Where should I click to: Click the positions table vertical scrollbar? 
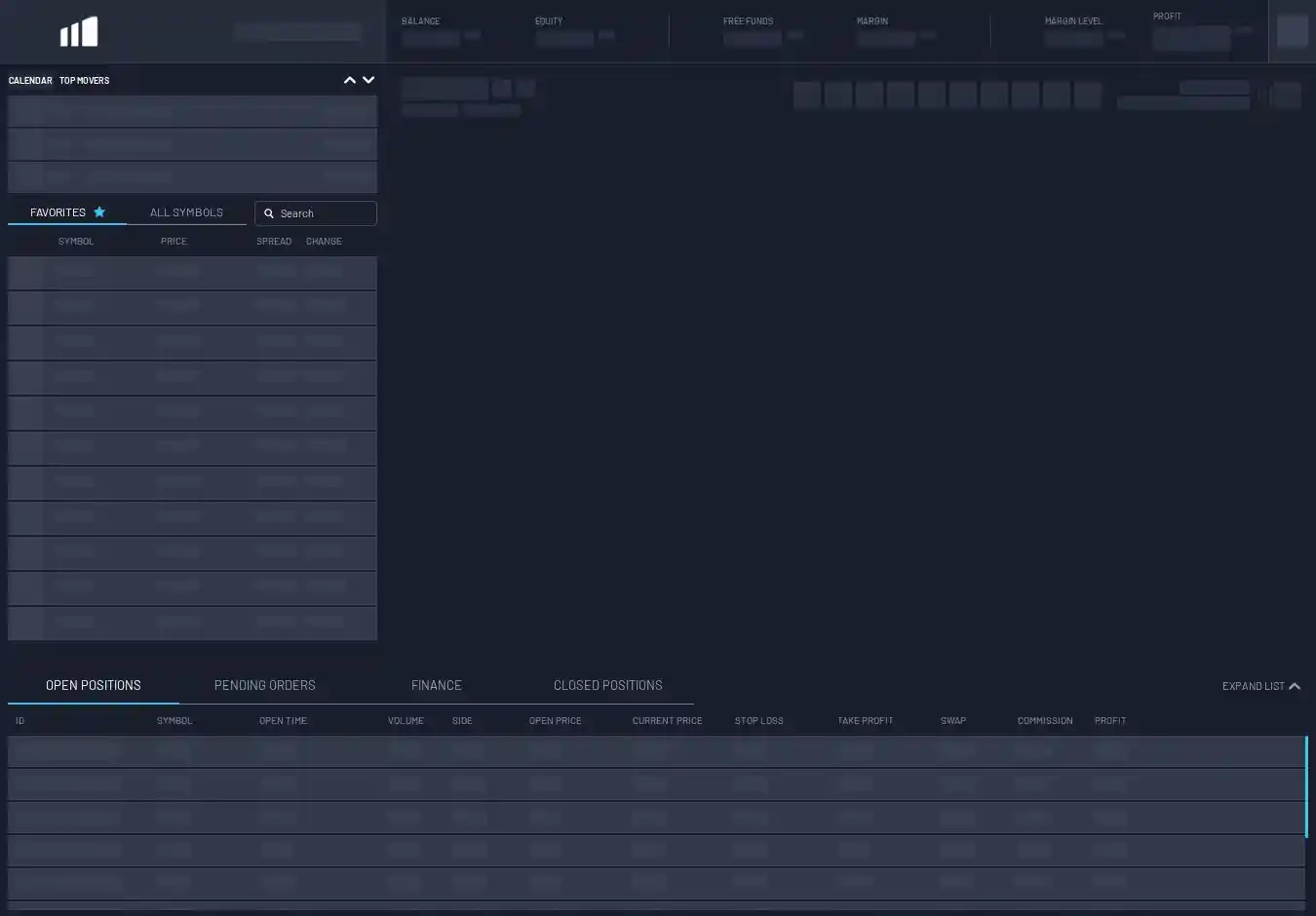pos(1306,786)
